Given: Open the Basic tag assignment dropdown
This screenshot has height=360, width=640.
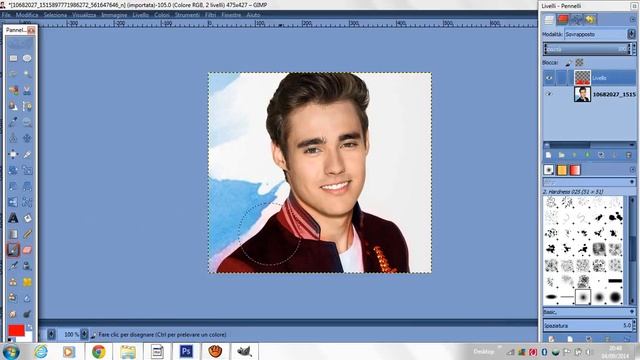Looking at the screenshot, I should point(632,312).
